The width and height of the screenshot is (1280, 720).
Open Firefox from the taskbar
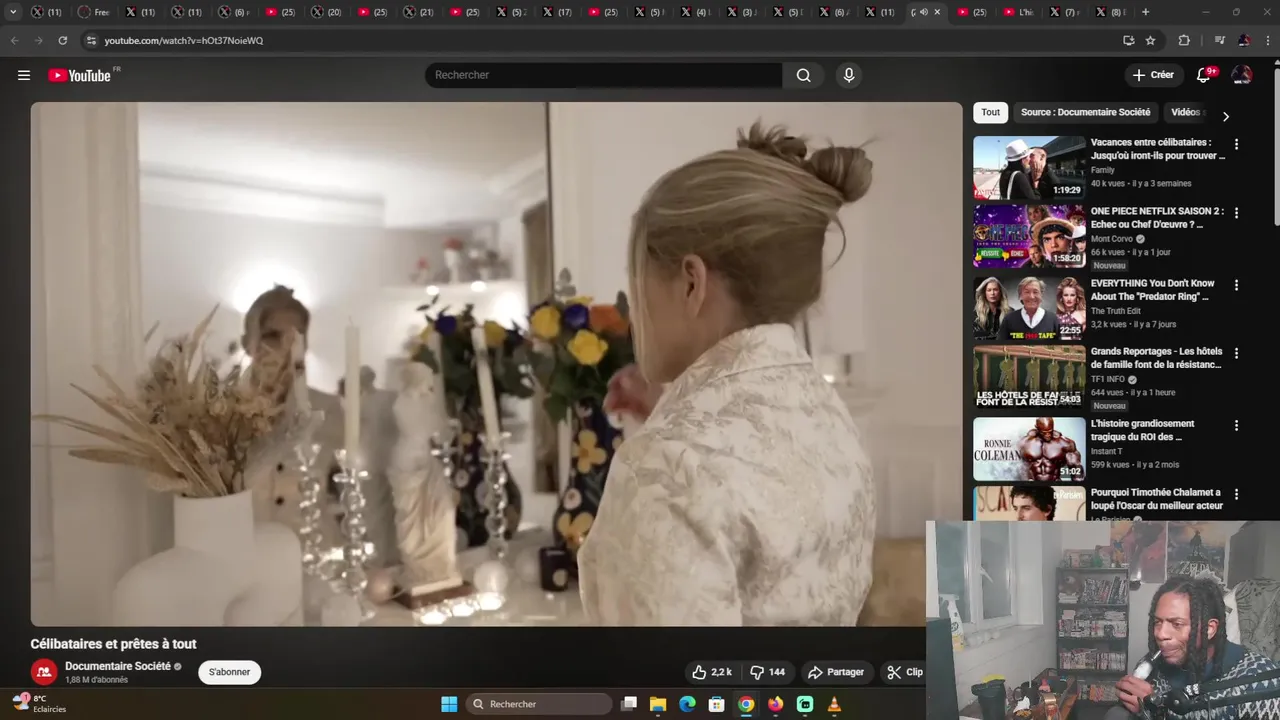coord(775,704)
